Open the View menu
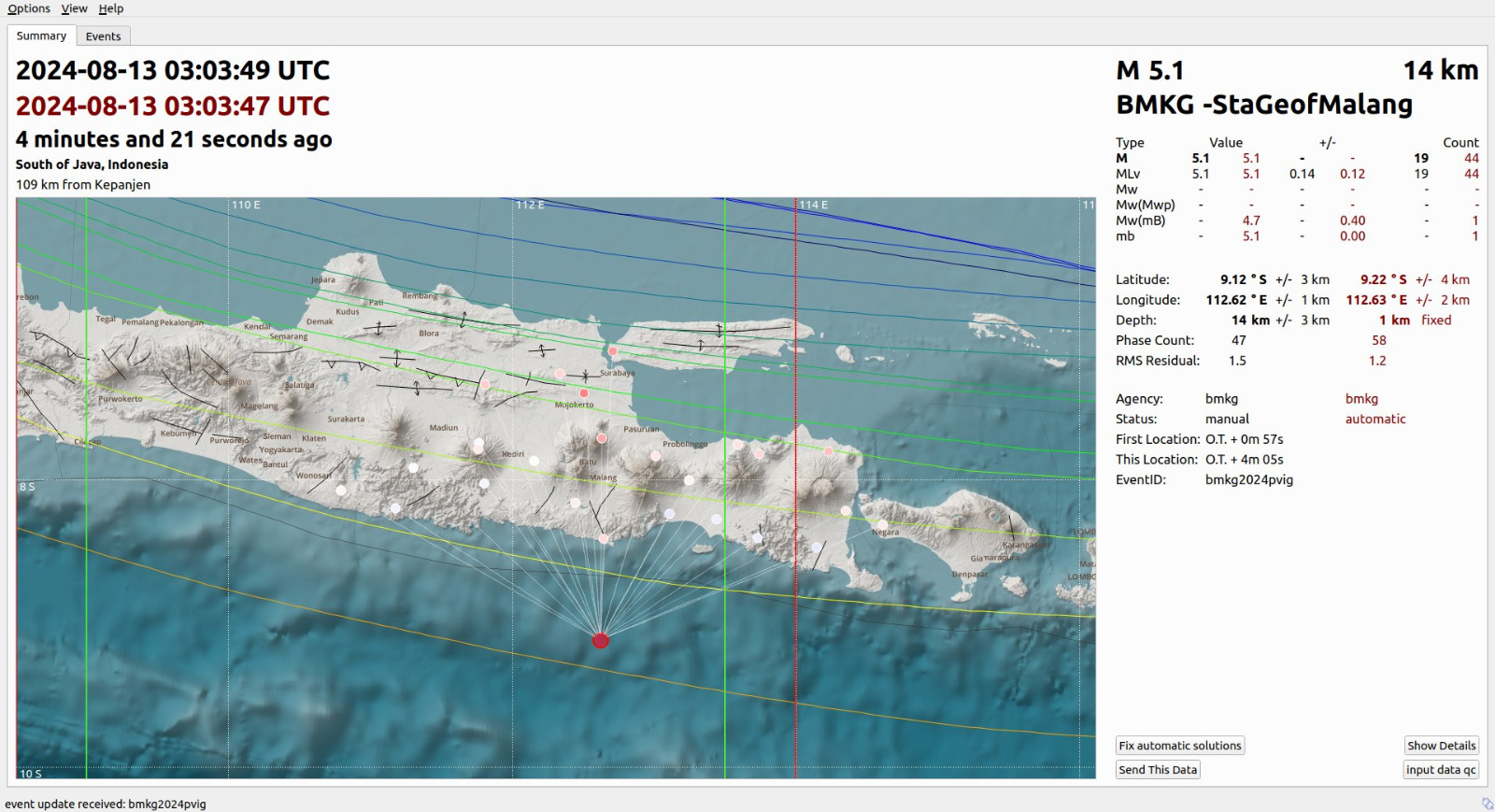The image size is (1495, 812). click(x=74, y=8)
